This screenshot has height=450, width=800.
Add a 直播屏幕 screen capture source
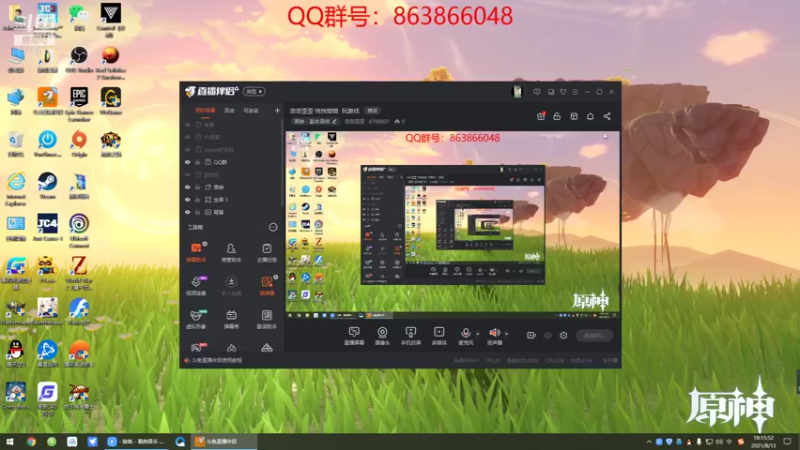[354, 336]
